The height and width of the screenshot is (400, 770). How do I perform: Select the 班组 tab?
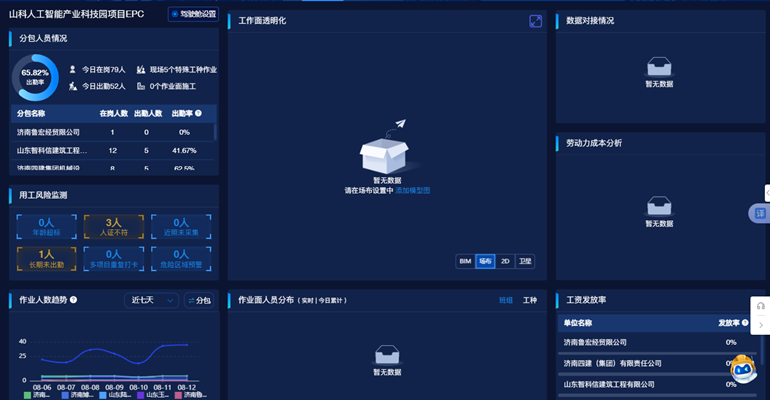pos(506,300)
